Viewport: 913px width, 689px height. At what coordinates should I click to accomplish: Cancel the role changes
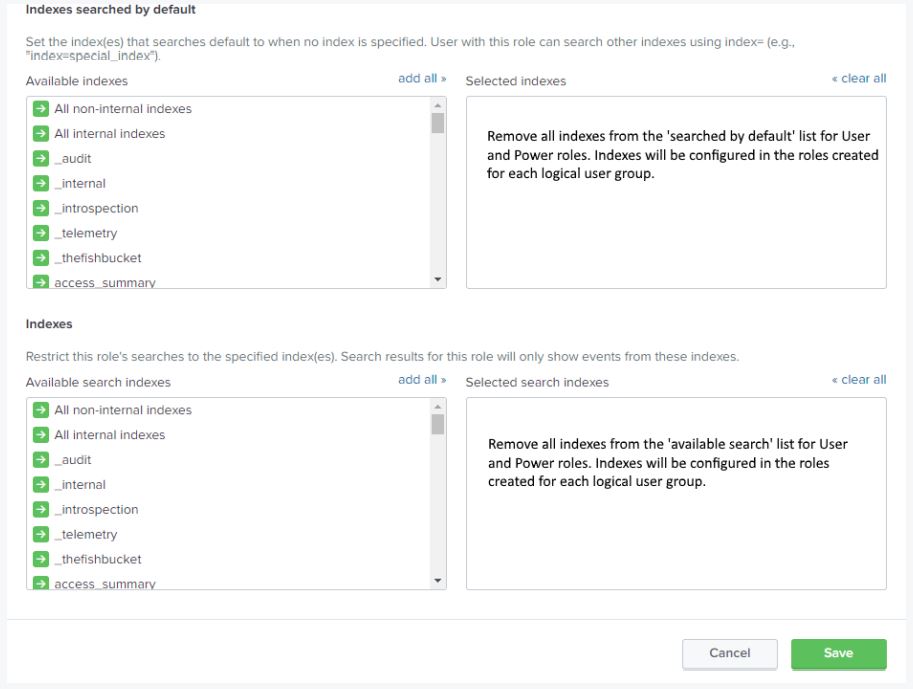tap(729, 653)
